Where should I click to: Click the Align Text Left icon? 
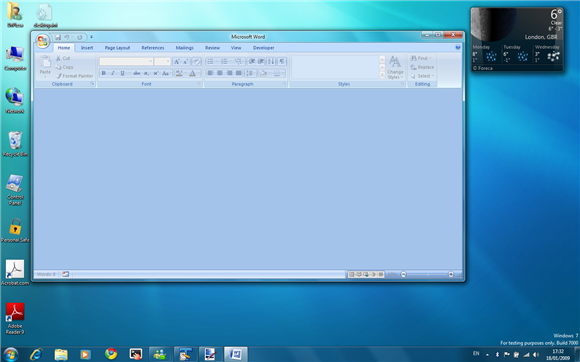(210, 73)
